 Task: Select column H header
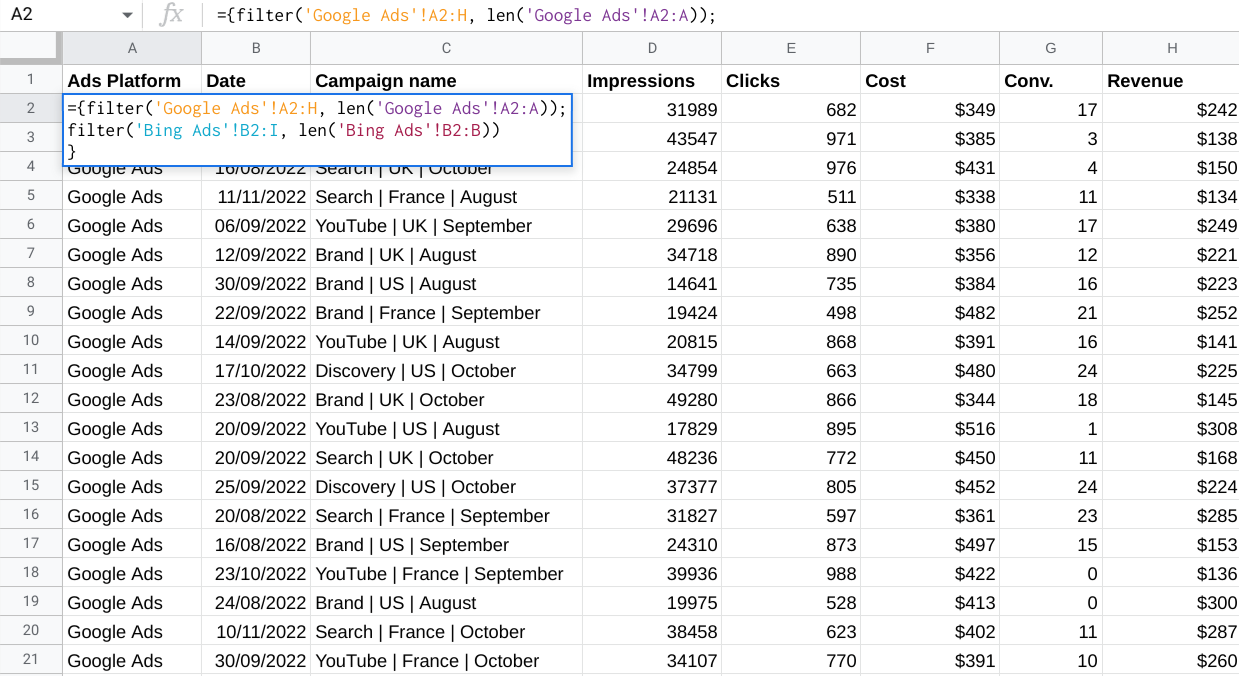(x=1171, y=48)
